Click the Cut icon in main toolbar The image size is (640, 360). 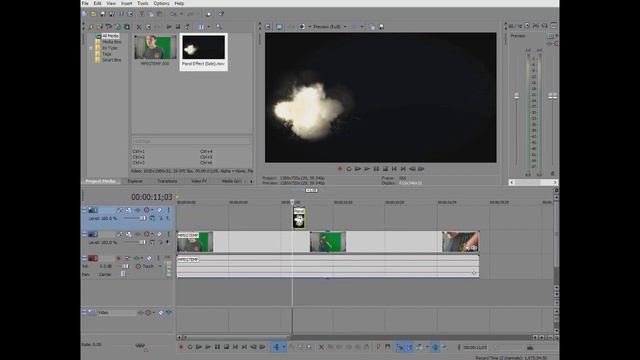tap(142, 14)
